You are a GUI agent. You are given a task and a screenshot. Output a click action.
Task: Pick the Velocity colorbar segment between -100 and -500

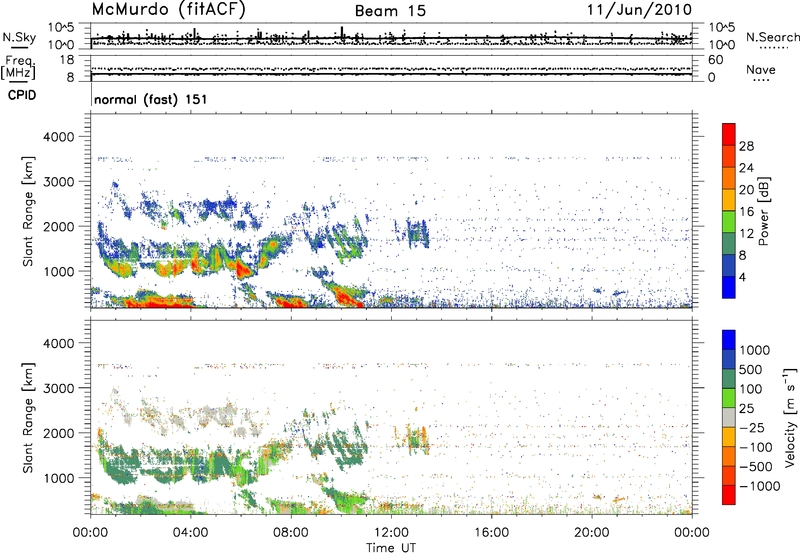729,456
